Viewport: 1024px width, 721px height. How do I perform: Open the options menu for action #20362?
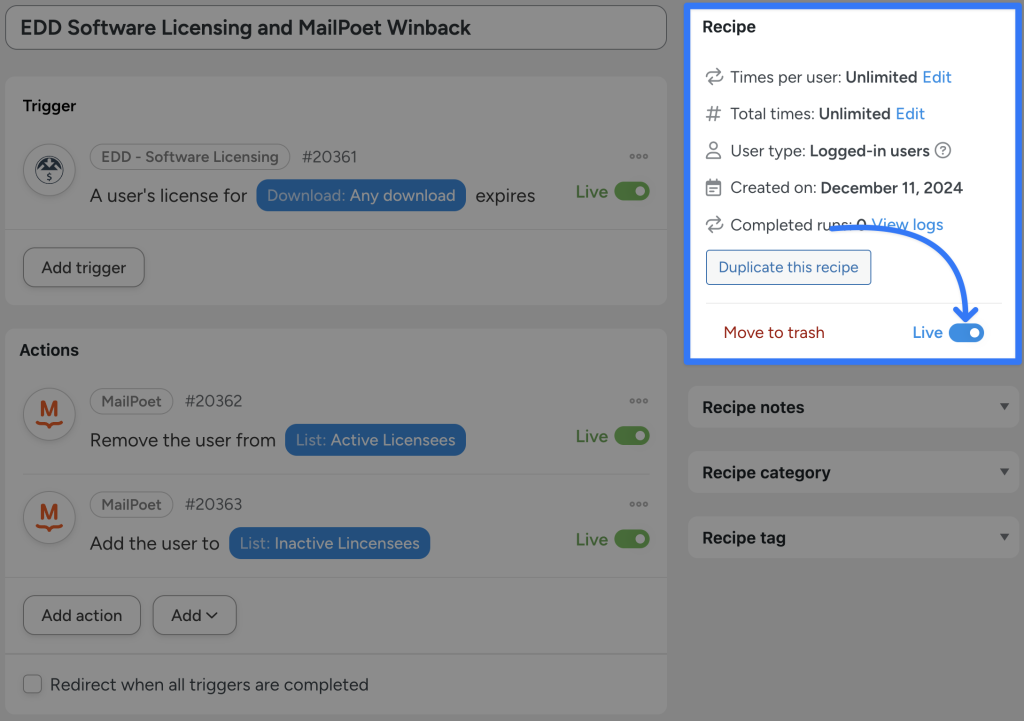point(638,401)
